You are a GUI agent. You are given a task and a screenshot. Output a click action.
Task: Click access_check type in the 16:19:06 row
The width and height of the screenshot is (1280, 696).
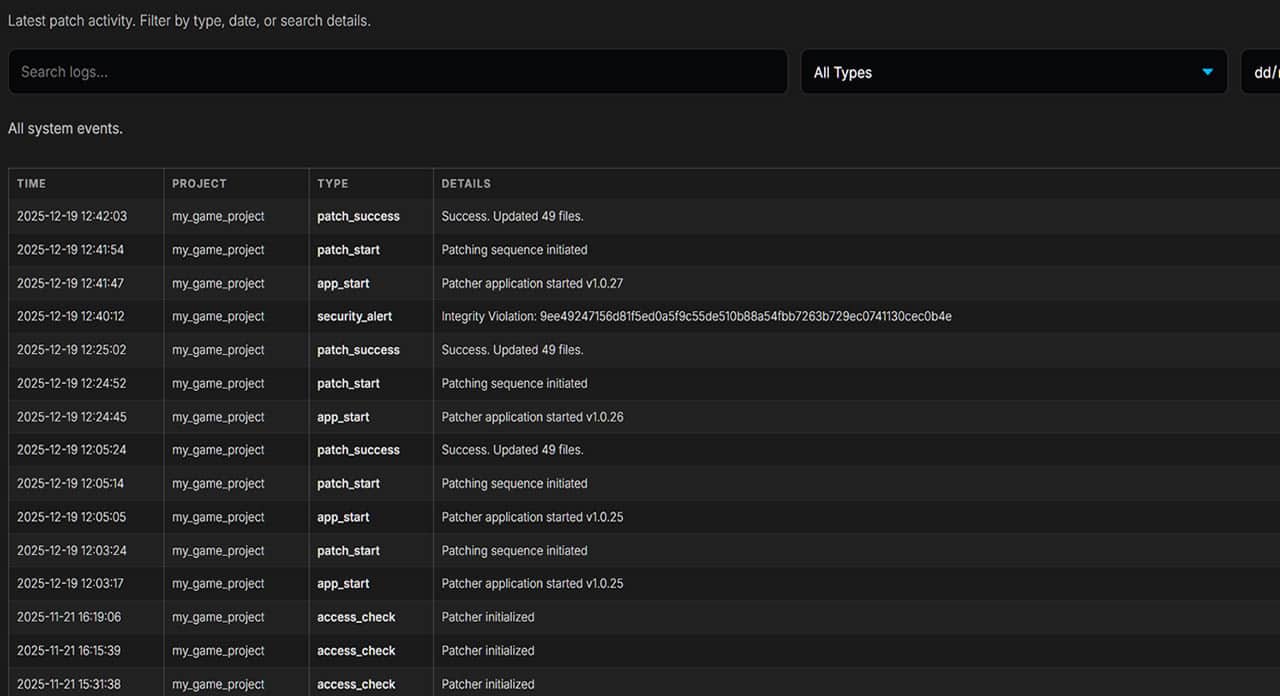pyautogui.click(x=356, y=617)
